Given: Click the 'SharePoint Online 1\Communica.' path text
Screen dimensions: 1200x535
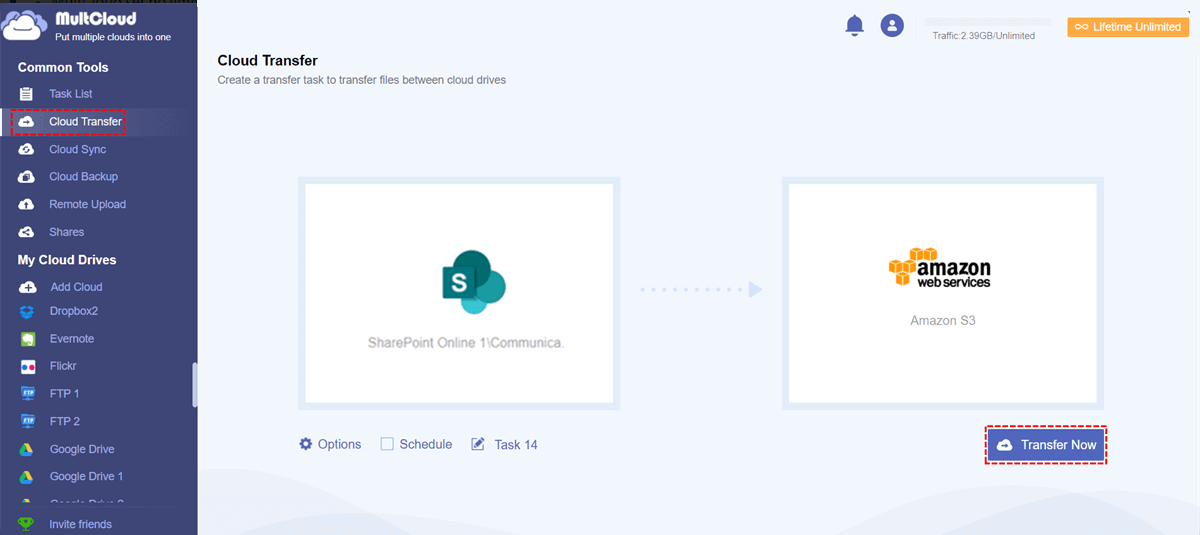Looking at the screenshot, I should pos(466,343).
